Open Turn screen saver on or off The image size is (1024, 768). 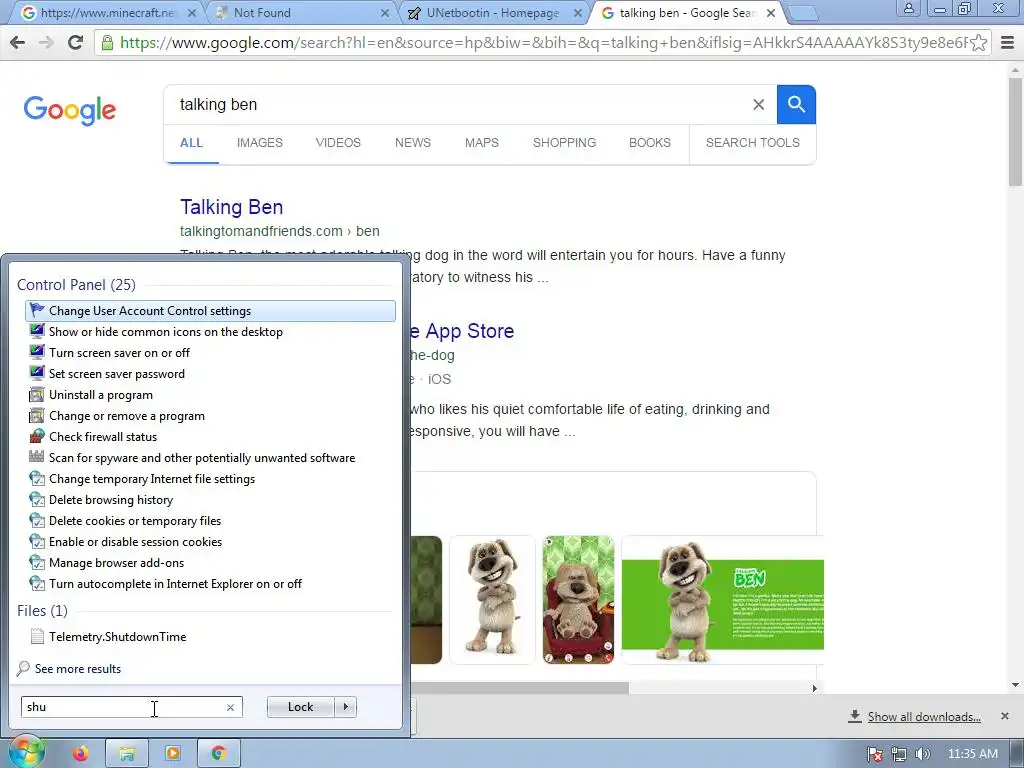210,353
